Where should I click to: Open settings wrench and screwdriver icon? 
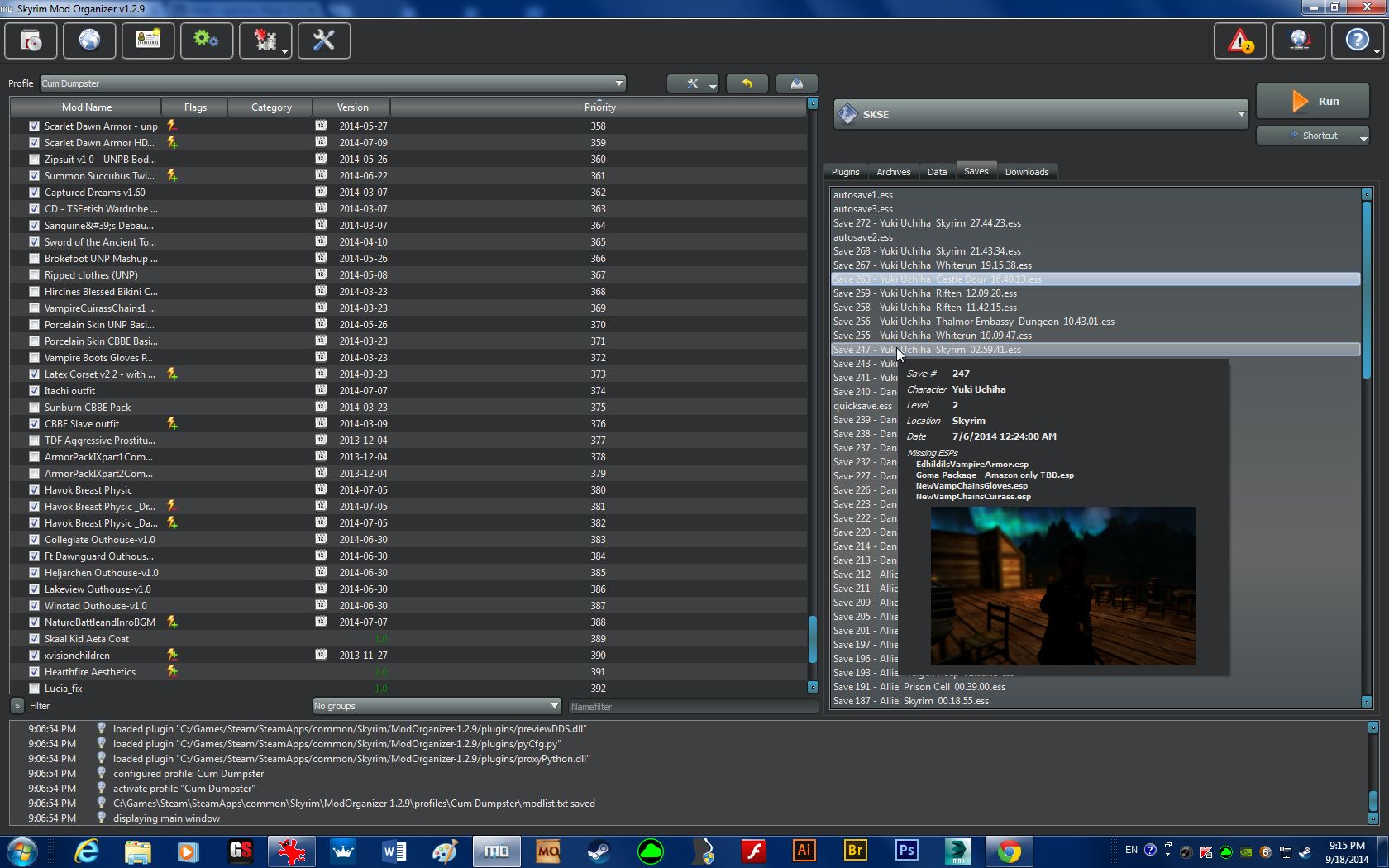324,41
